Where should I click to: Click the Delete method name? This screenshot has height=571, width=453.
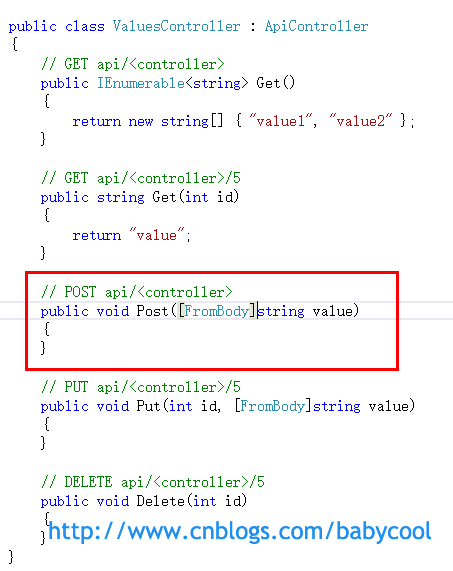click(161, 501)
